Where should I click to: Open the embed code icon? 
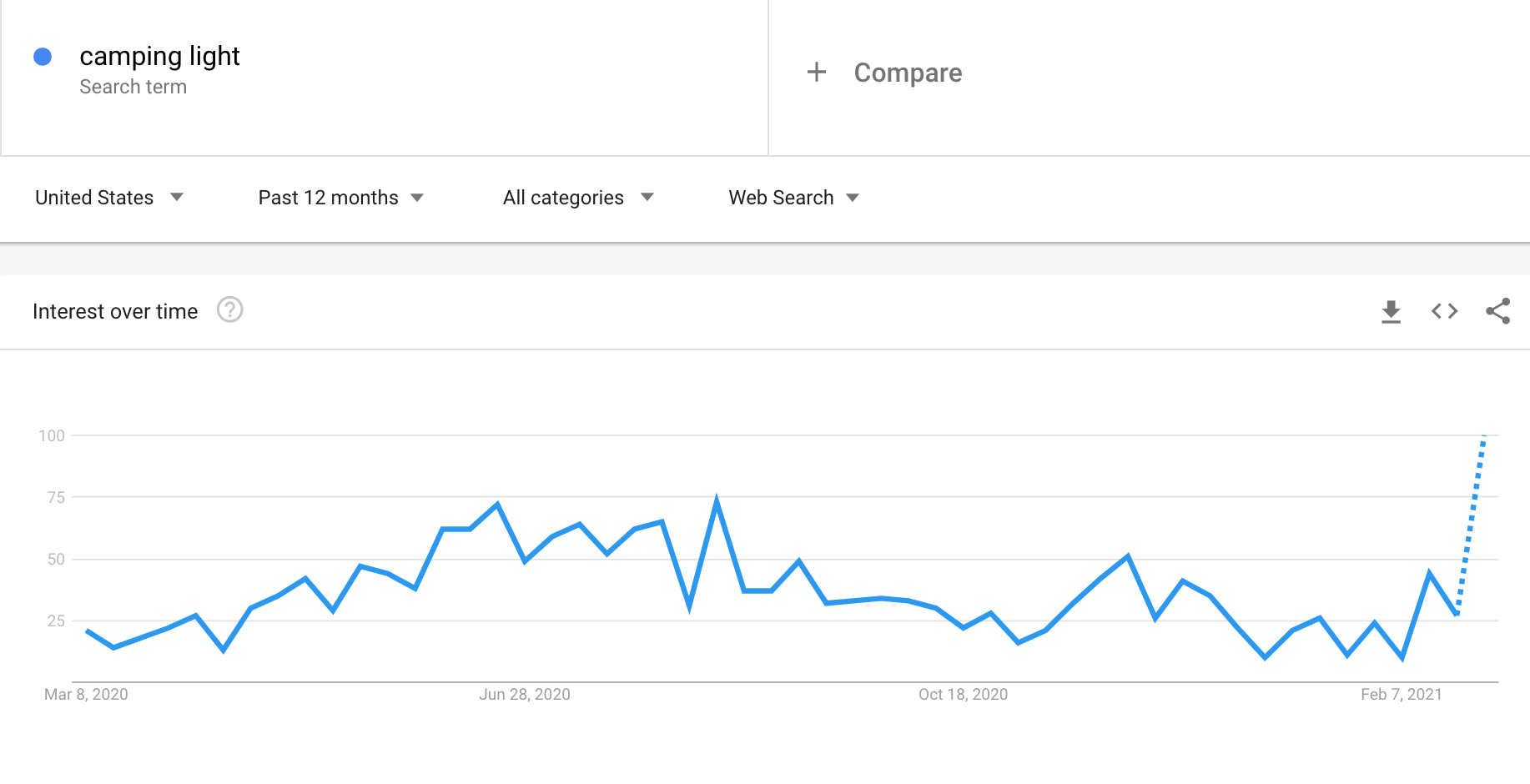click(1444, 312)
